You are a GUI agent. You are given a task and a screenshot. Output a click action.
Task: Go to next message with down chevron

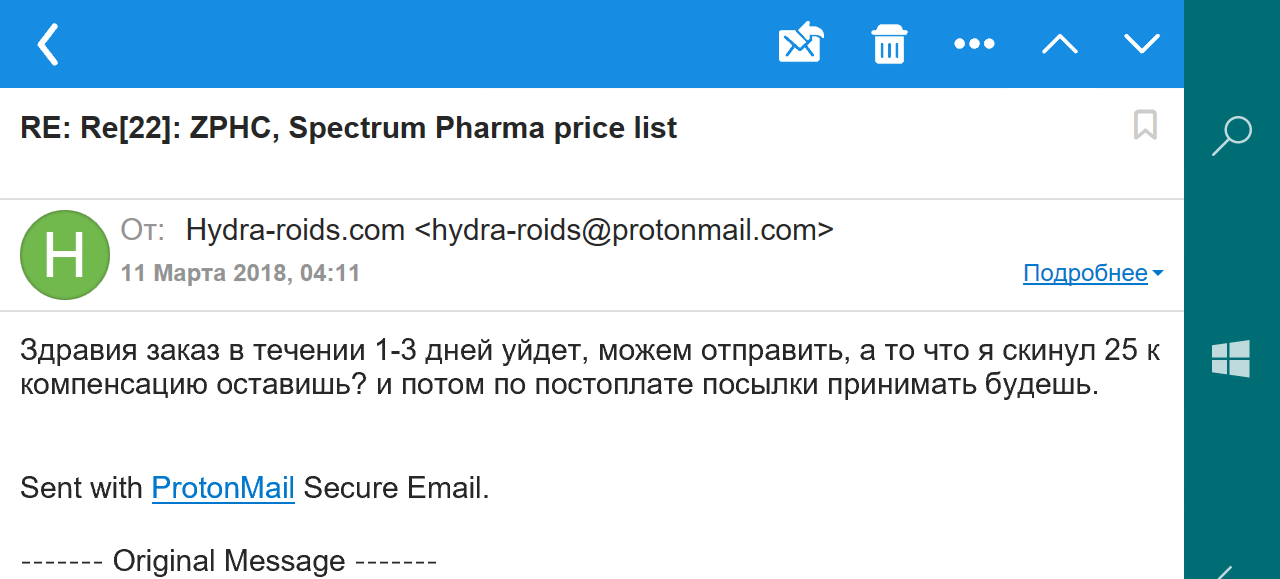point(1141,44)
